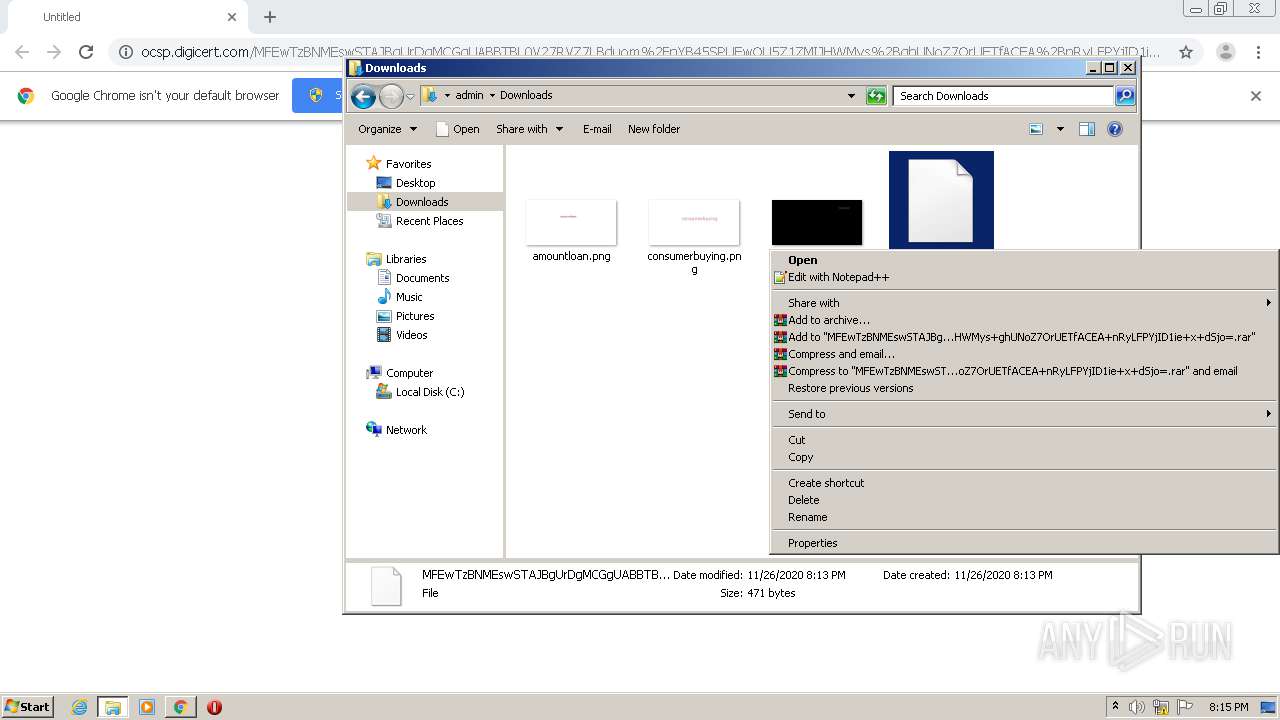Select Favorites in navigation pane

[408, 164]
